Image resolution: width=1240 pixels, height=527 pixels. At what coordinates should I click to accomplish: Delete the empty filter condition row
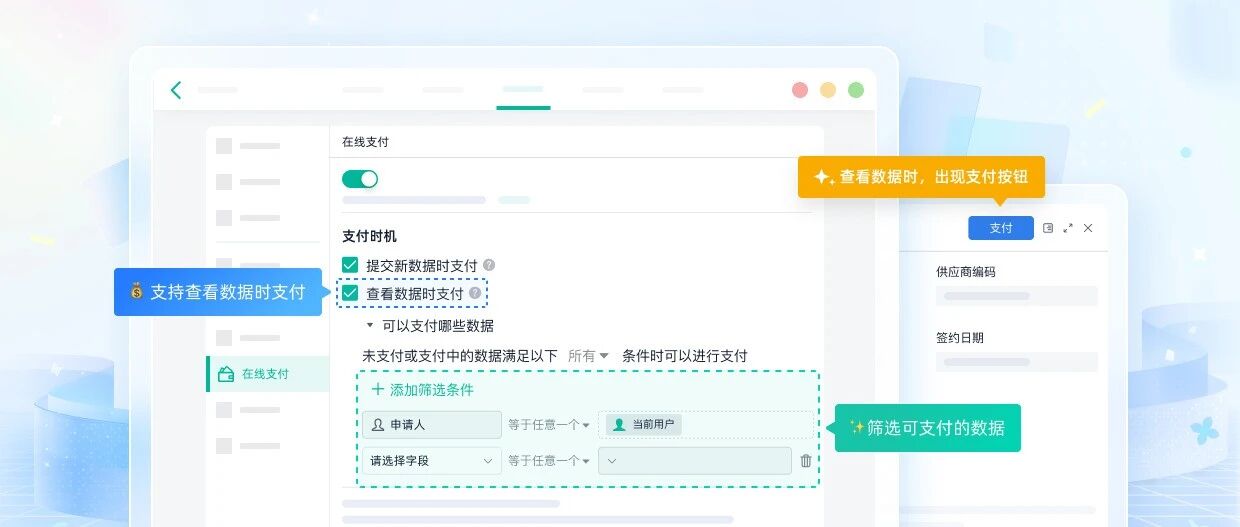(x=806, y=461)
